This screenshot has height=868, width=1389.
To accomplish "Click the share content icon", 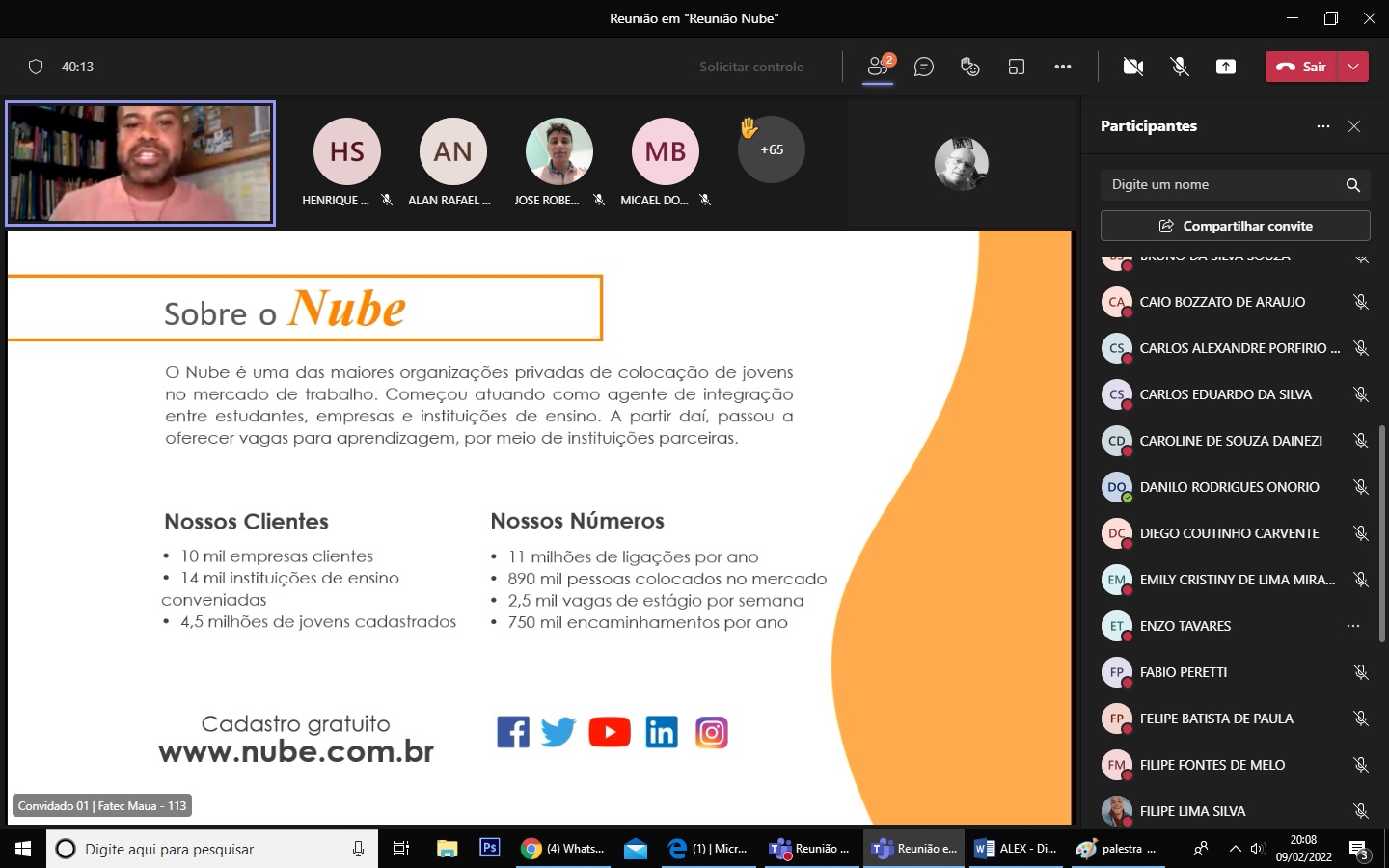I will (x=1226, y=67).
